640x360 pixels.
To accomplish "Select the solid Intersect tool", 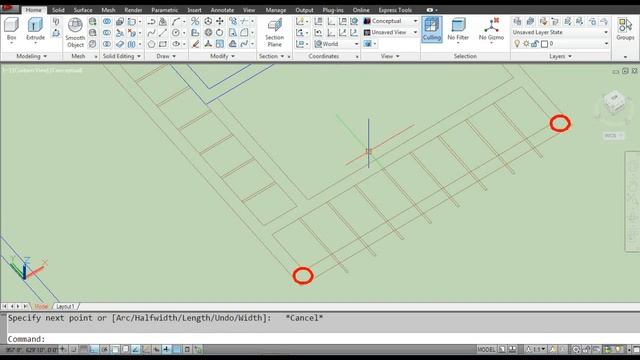I will point(107,44).
